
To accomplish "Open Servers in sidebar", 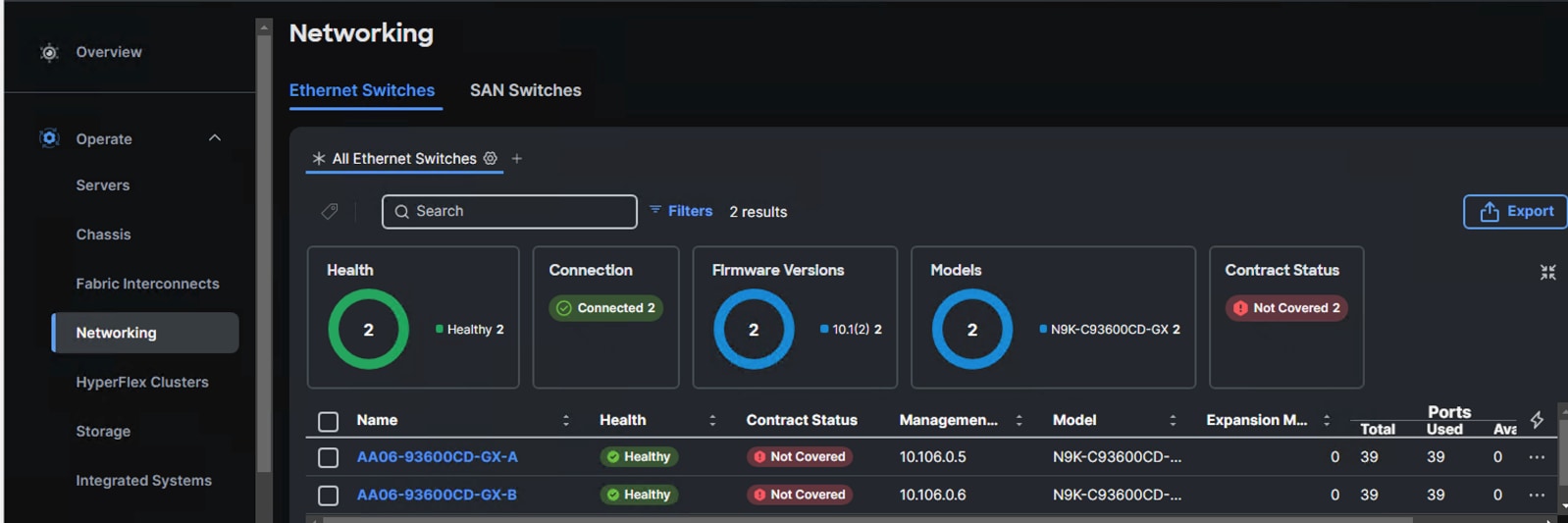I will coord(103,185).
